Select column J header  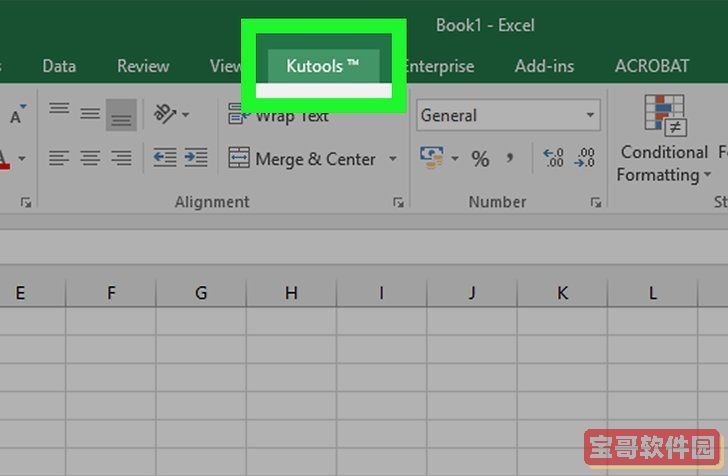[x=472, y=293]
